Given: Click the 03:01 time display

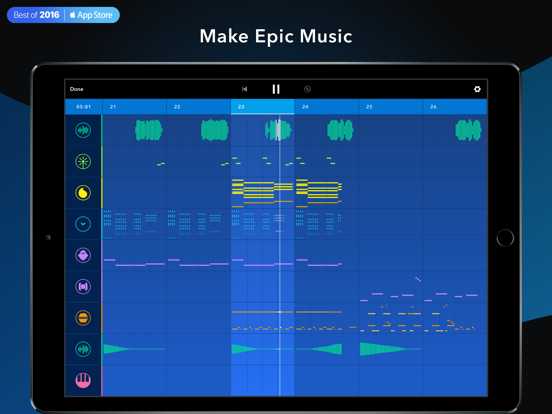Looking at the screenshot, I should click(x=83, y=107).
